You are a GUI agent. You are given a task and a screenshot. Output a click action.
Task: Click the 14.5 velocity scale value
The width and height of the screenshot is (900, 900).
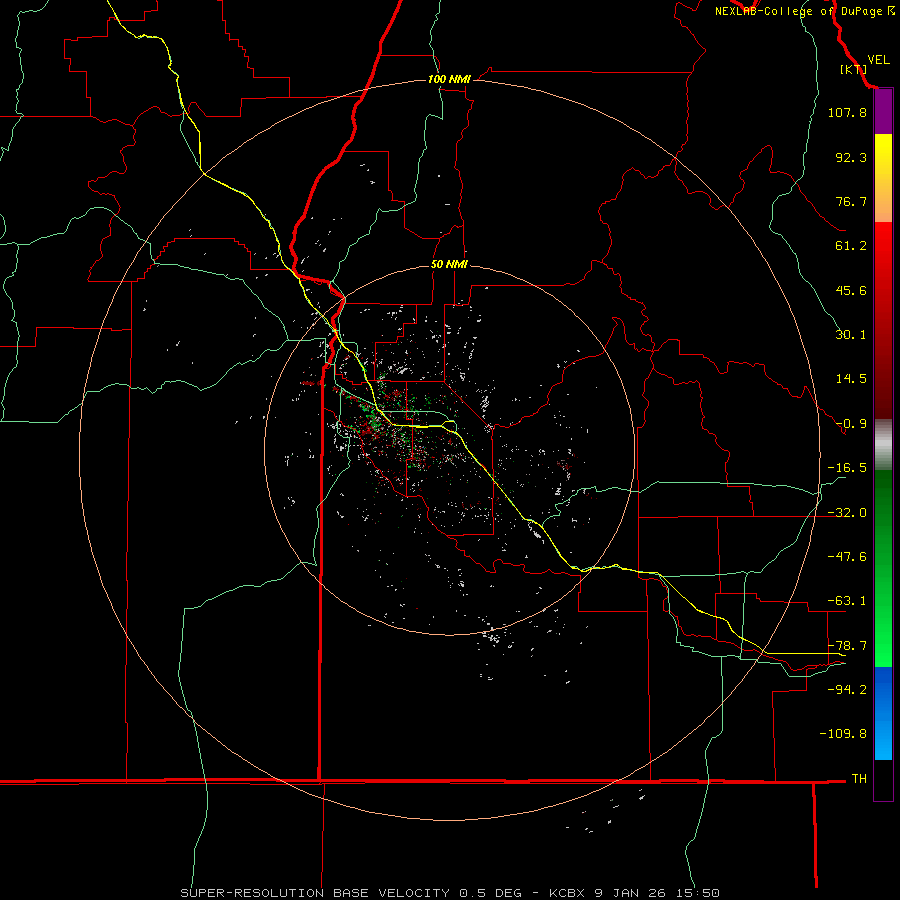tap(851, 379)
